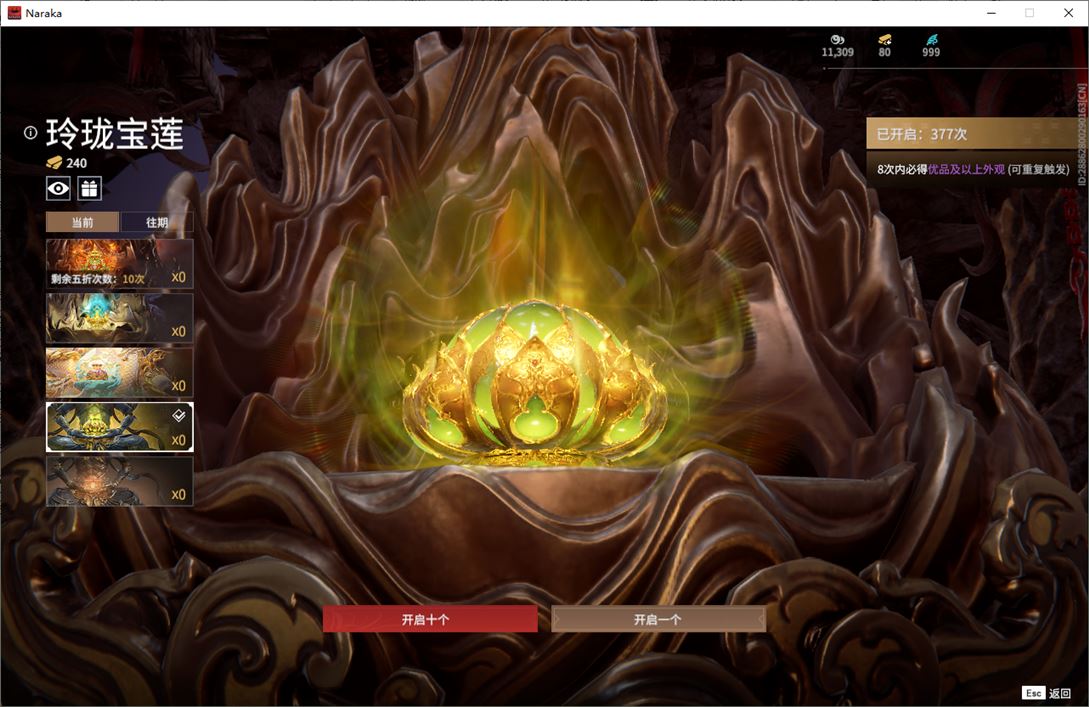Click the 剩余五折次数: 10次 text
Image resolution: width=1089 pixels, height=707 pixels.
point(98,278)
